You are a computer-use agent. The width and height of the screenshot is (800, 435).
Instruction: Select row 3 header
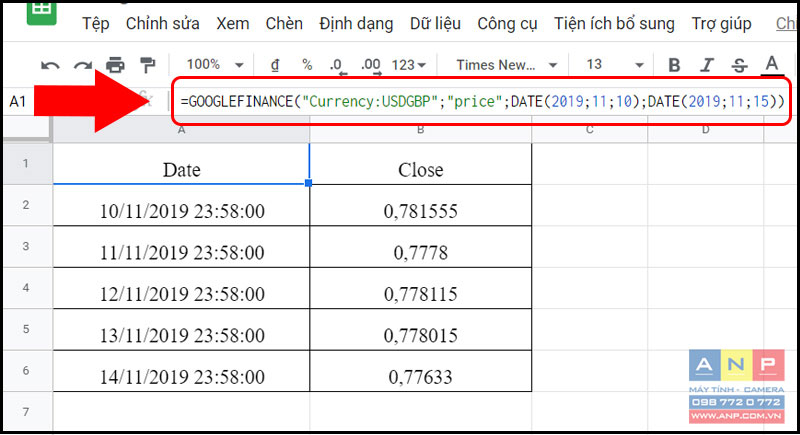coord(26,246)
